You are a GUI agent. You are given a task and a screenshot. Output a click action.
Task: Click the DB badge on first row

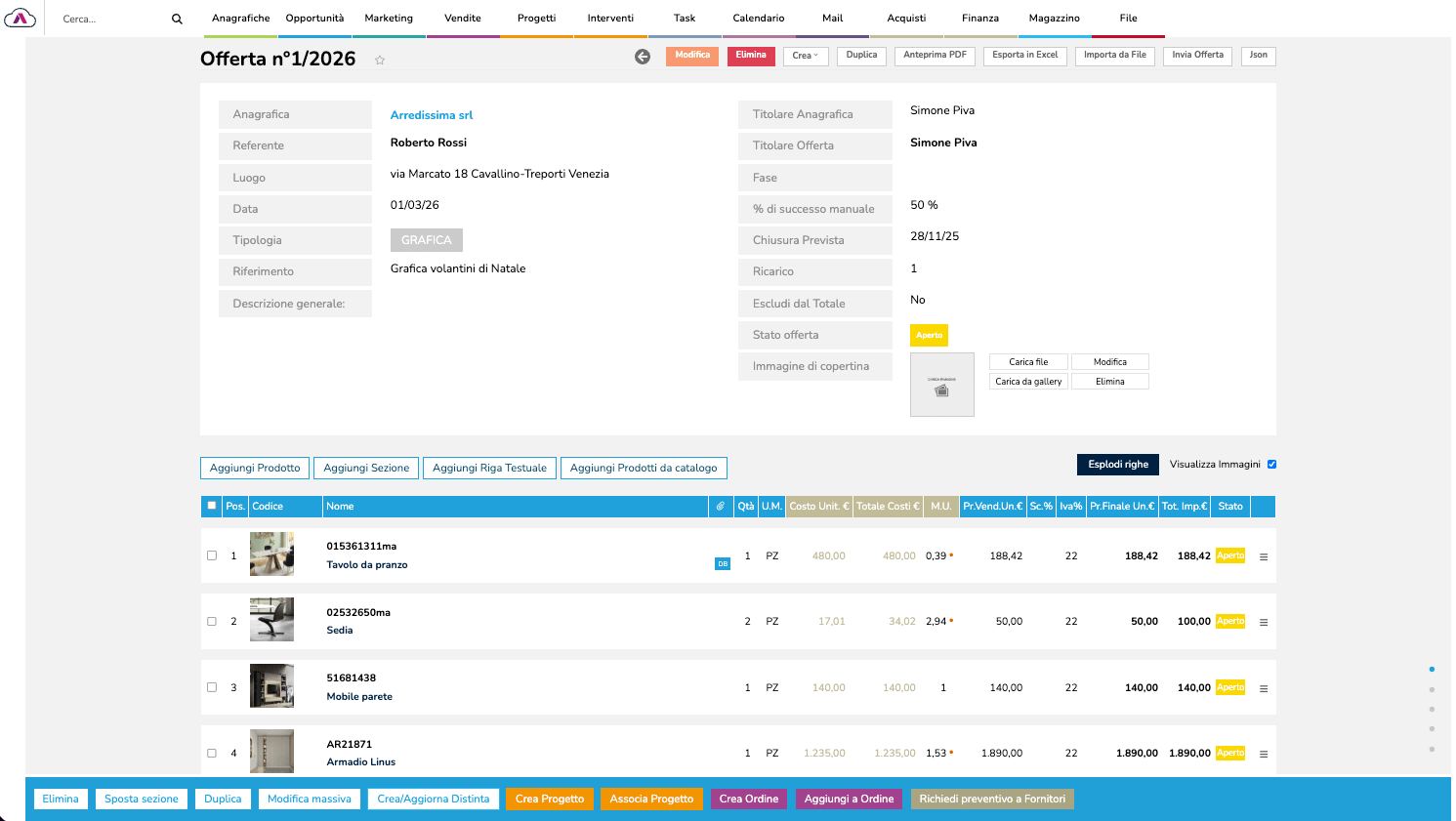pyautogui.click(x=723, y=563)
